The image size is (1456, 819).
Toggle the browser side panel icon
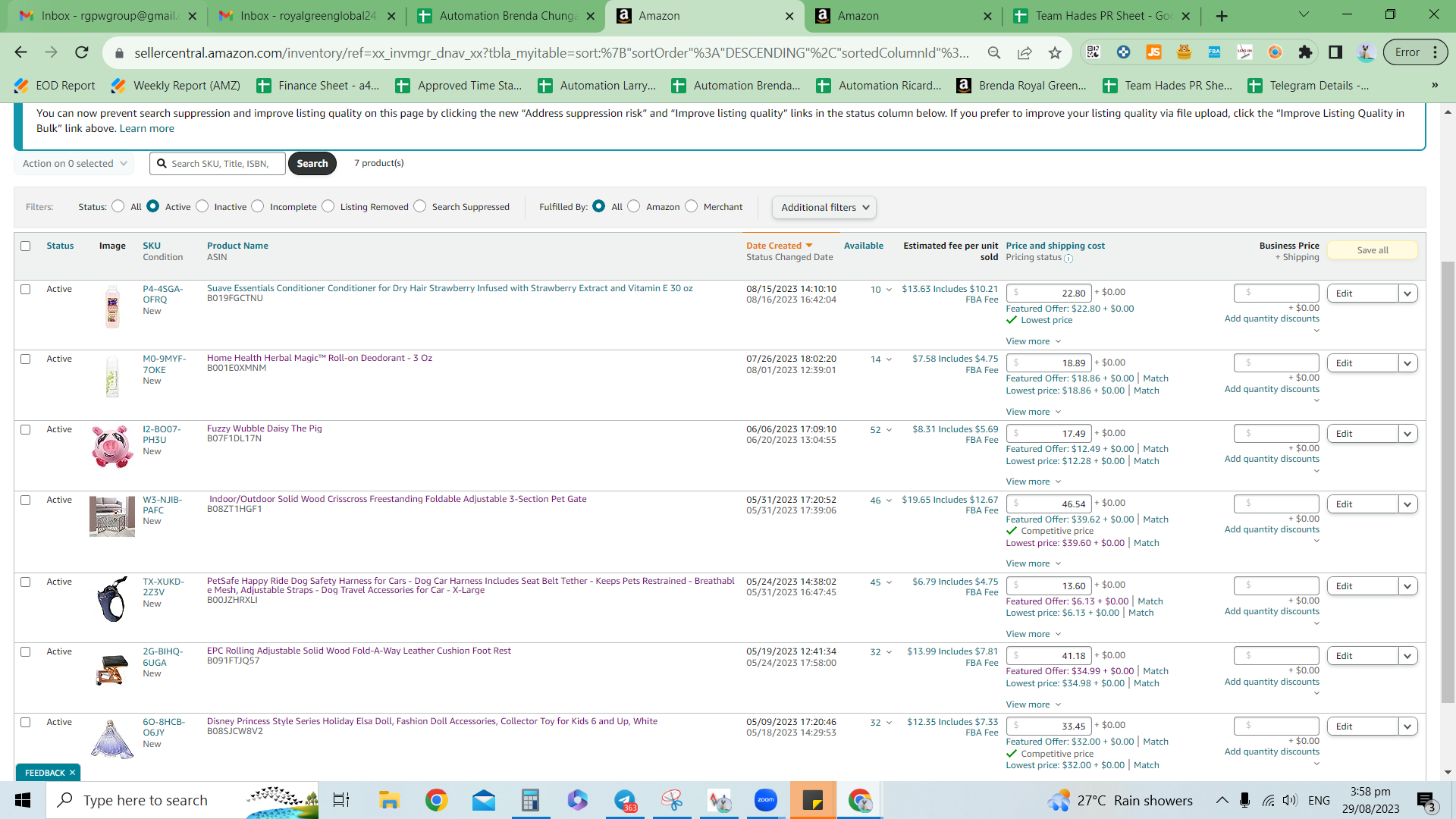coord(1335,52)
